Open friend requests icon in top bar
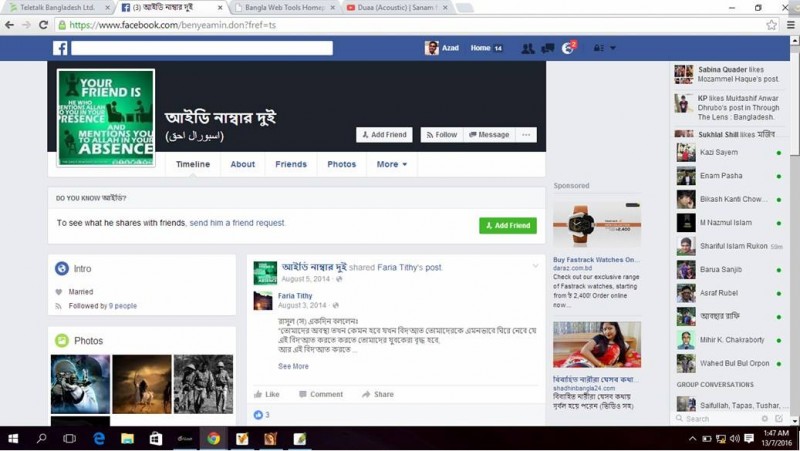 [527, 48]
